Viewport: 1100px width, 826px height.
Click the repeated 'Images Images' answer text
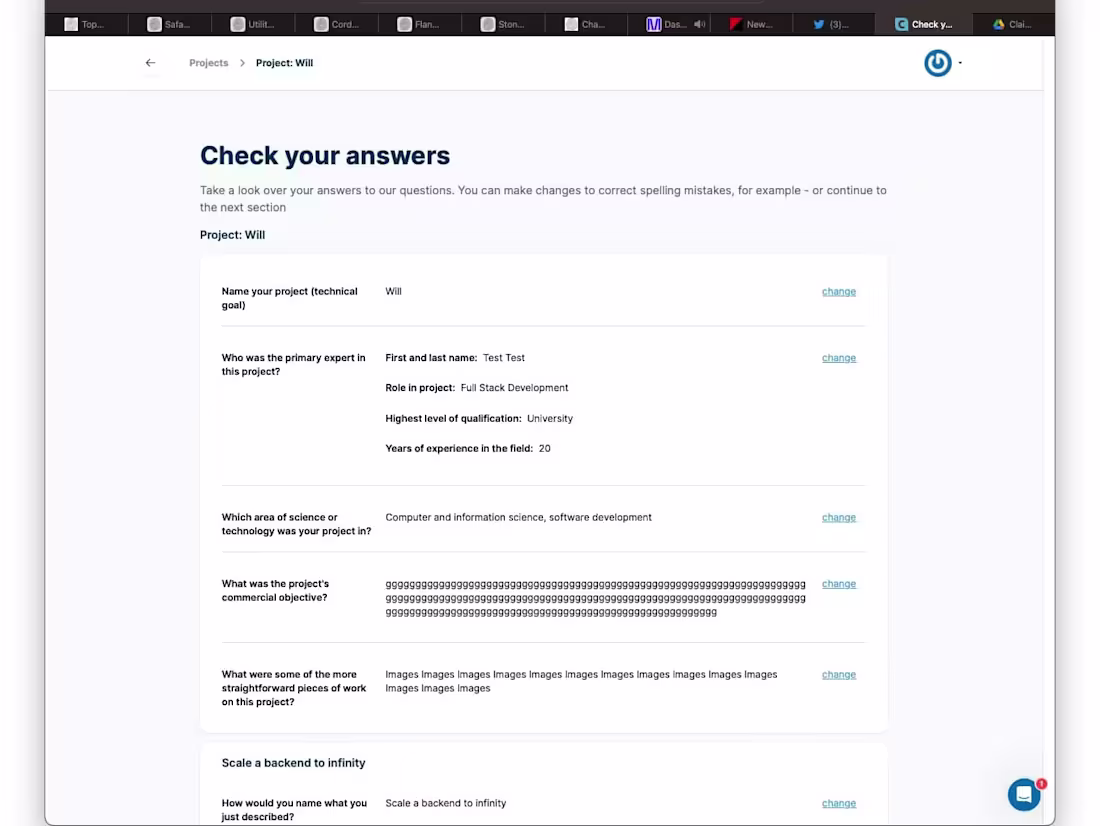pos(581,681)
